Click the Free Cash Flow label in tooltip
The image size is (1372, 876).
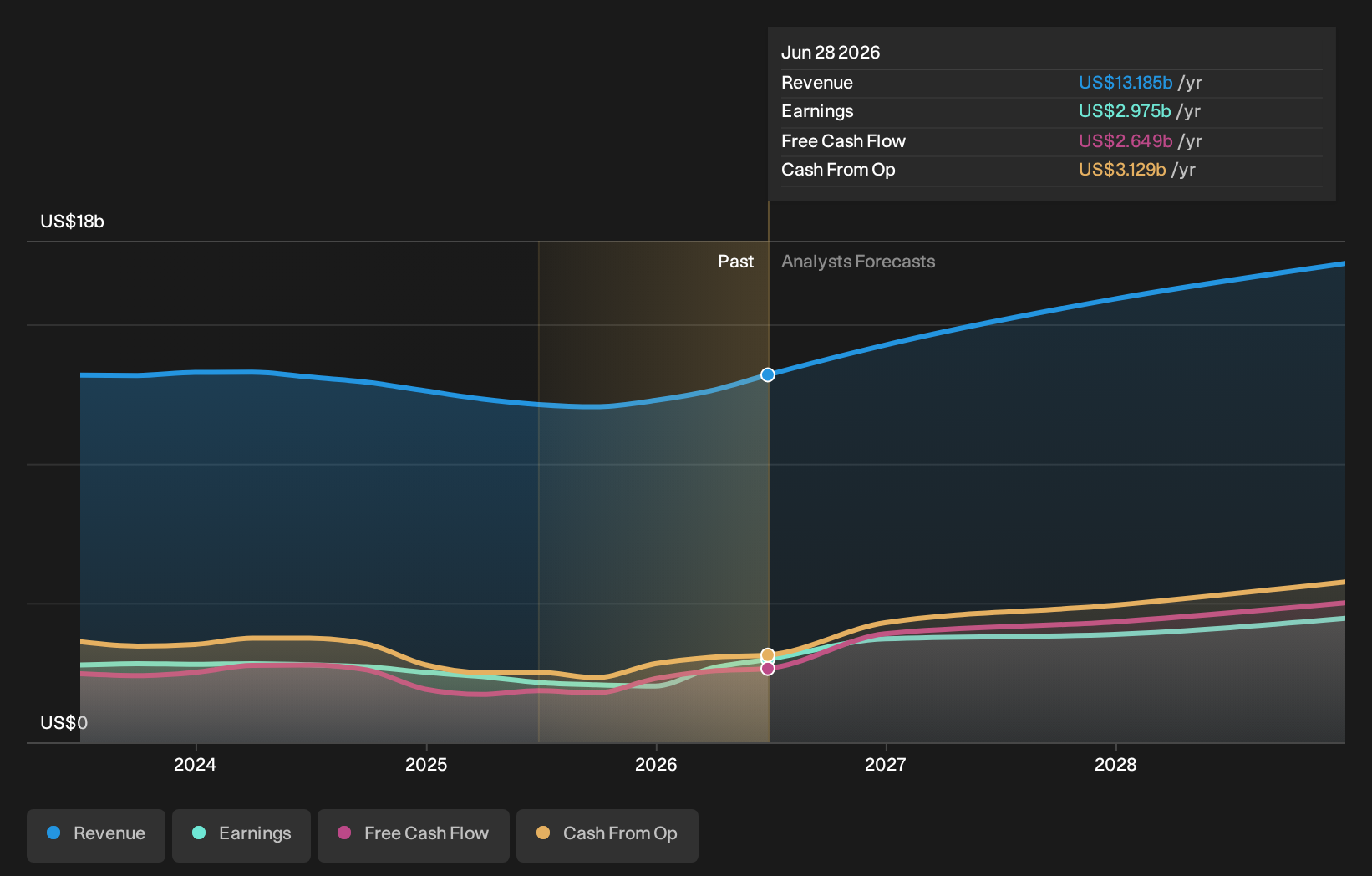click(843, 141)
